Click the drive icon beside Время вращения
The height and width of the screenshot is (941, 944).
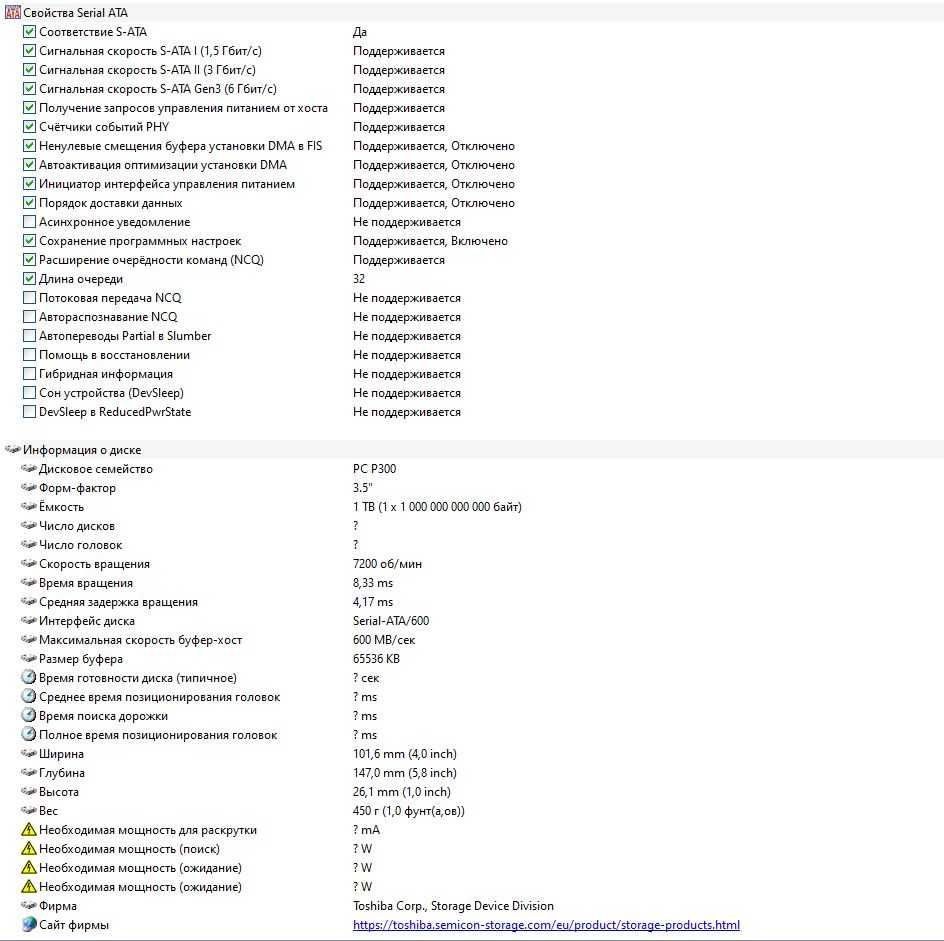(x=28, y=582)
